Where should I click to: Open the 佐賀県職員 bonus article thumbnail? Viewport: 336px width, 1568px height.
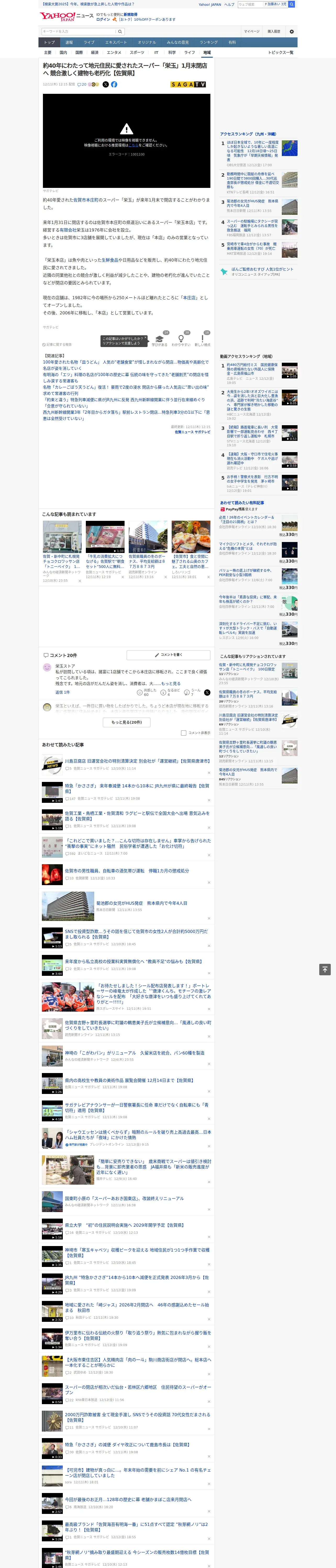[x=148, y=536]
